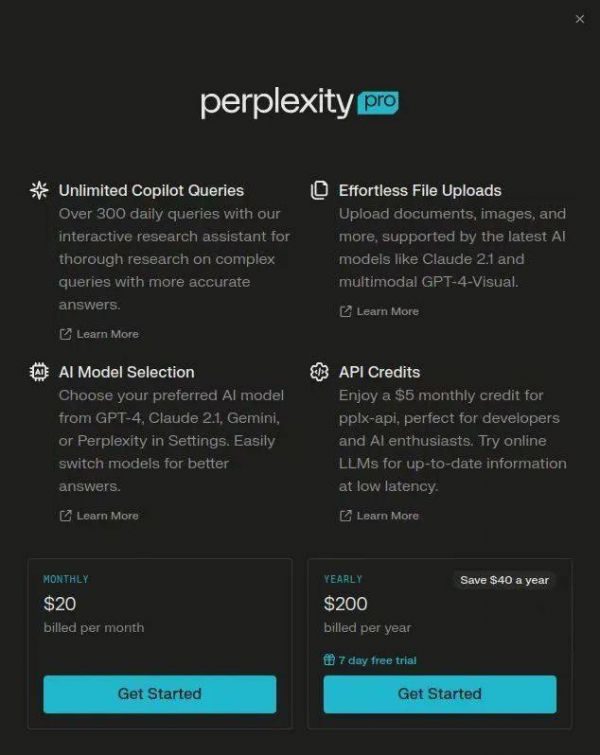600x755 pixels.
Task: Click the Perplexity Pro logo
Action: point(299,103)
